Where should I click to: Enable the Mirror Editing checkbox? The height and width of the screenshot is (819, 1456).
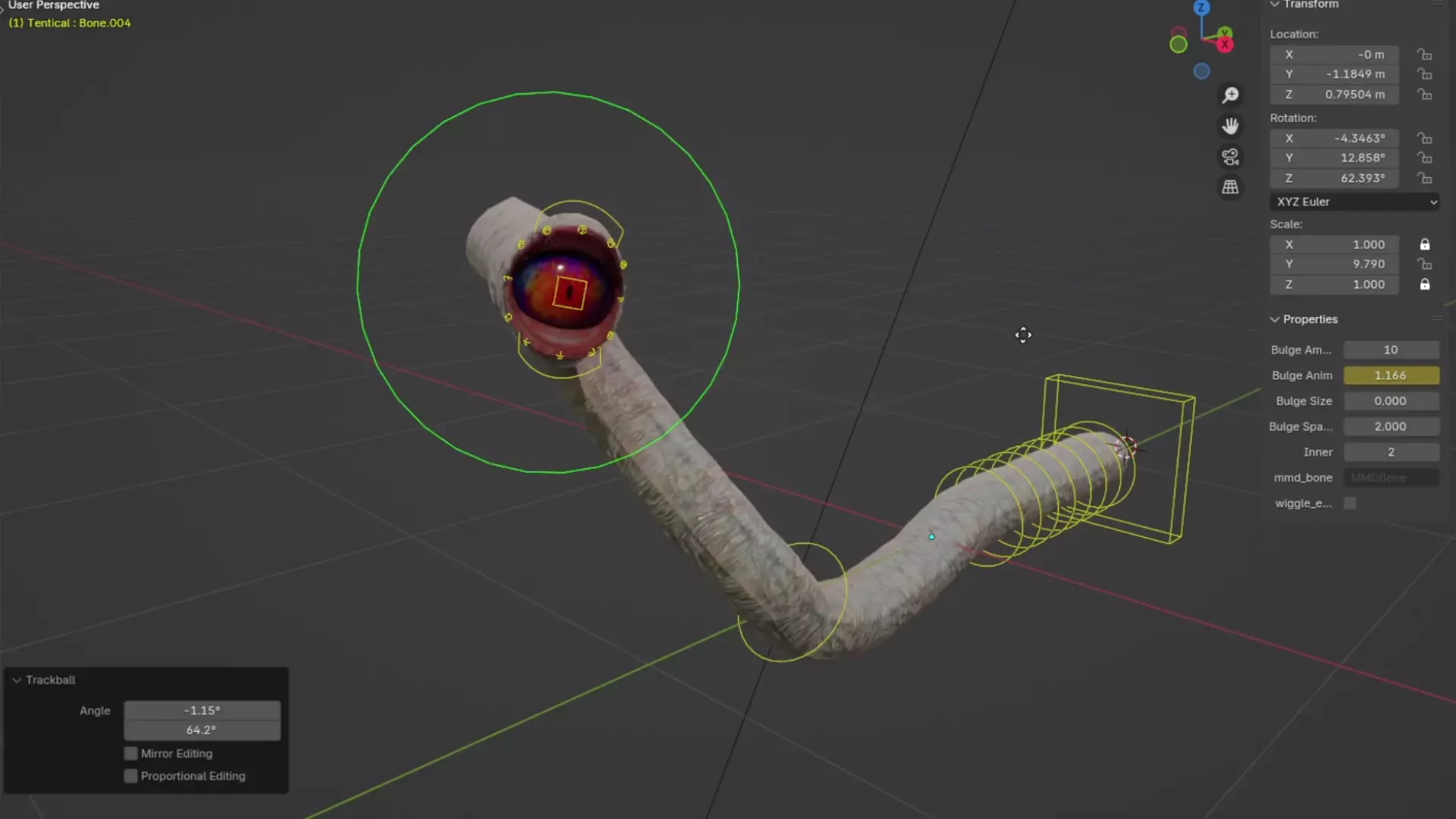[131, 753]
